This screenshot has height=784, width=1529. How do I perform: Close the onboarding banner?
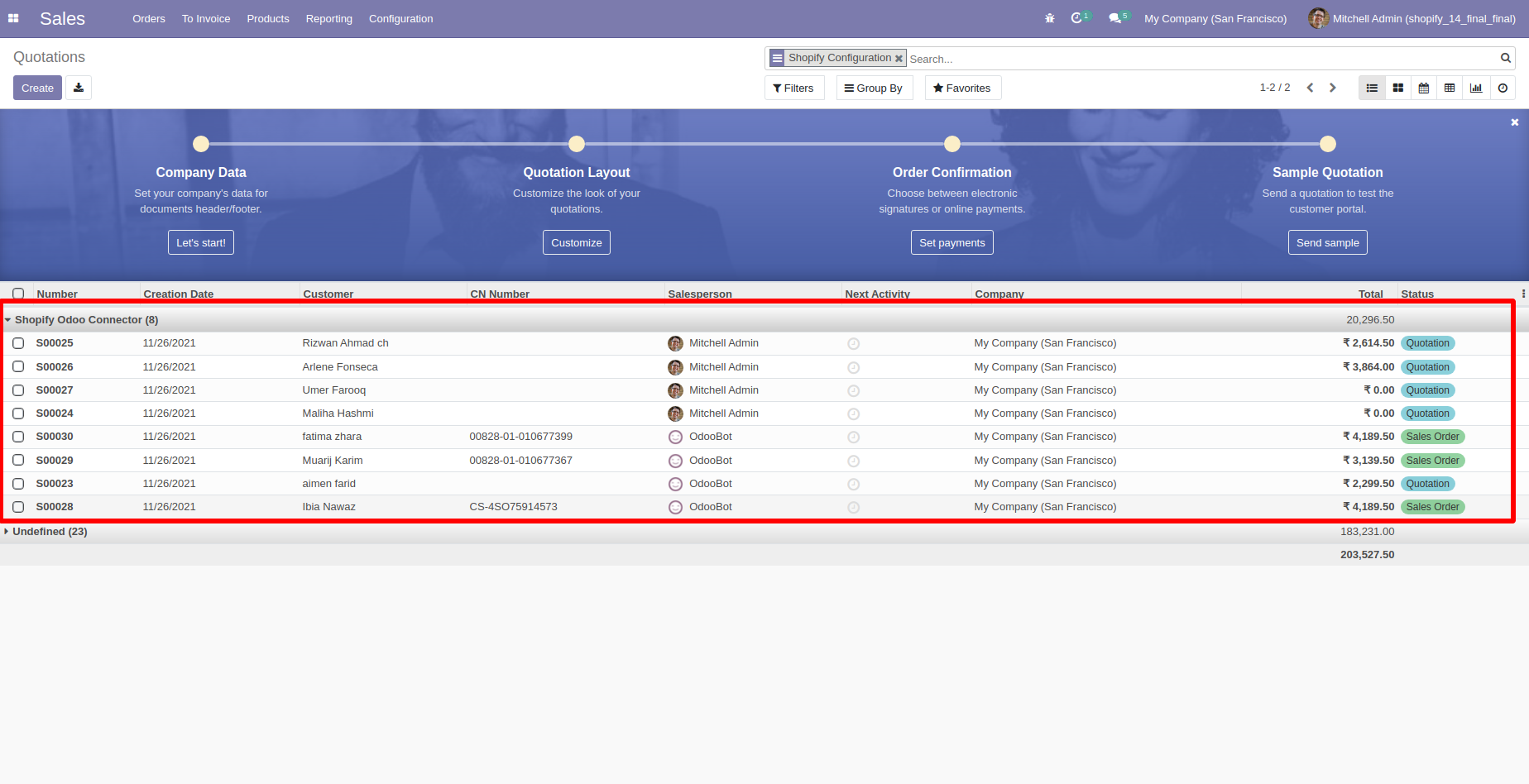1515,122
